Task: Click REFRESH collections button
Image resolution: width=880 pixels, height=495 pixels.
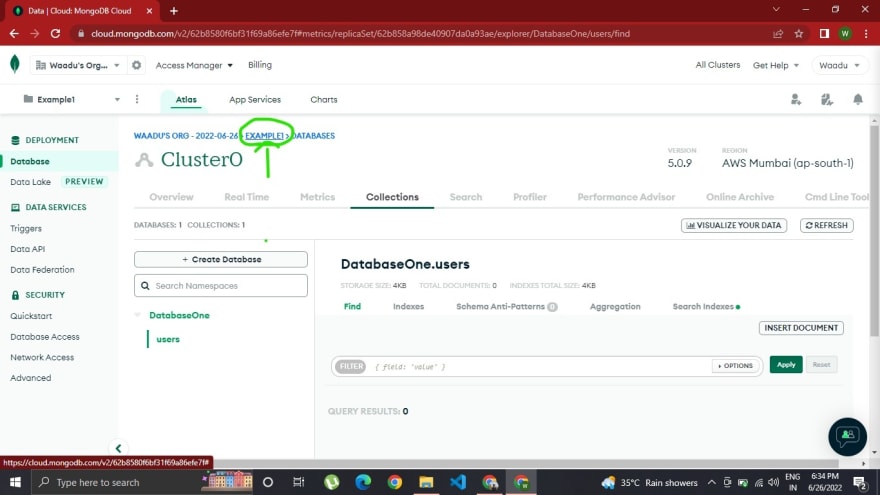Action: pyautogui.click(x=826, y=226)
